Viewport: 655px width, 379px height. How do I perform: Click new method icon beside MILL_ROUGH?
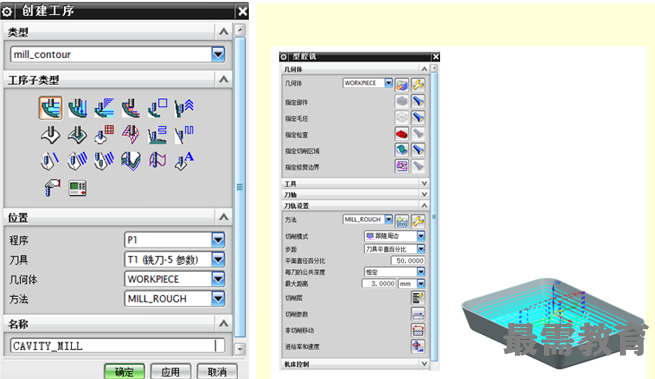402,221
